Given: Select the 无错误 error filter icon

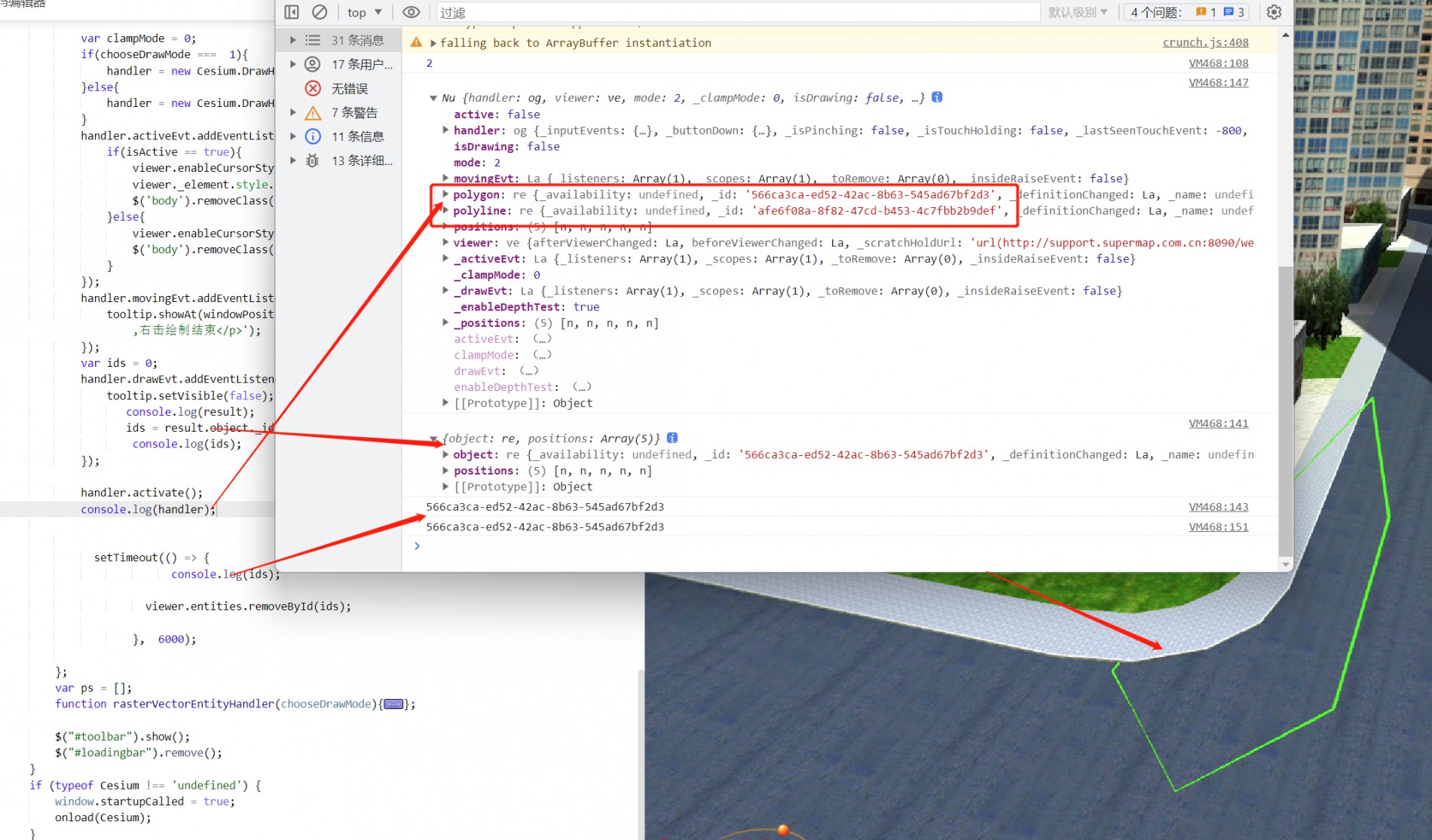Looking at the screenshot, I should pyautogui.click(x=313, y=88).
